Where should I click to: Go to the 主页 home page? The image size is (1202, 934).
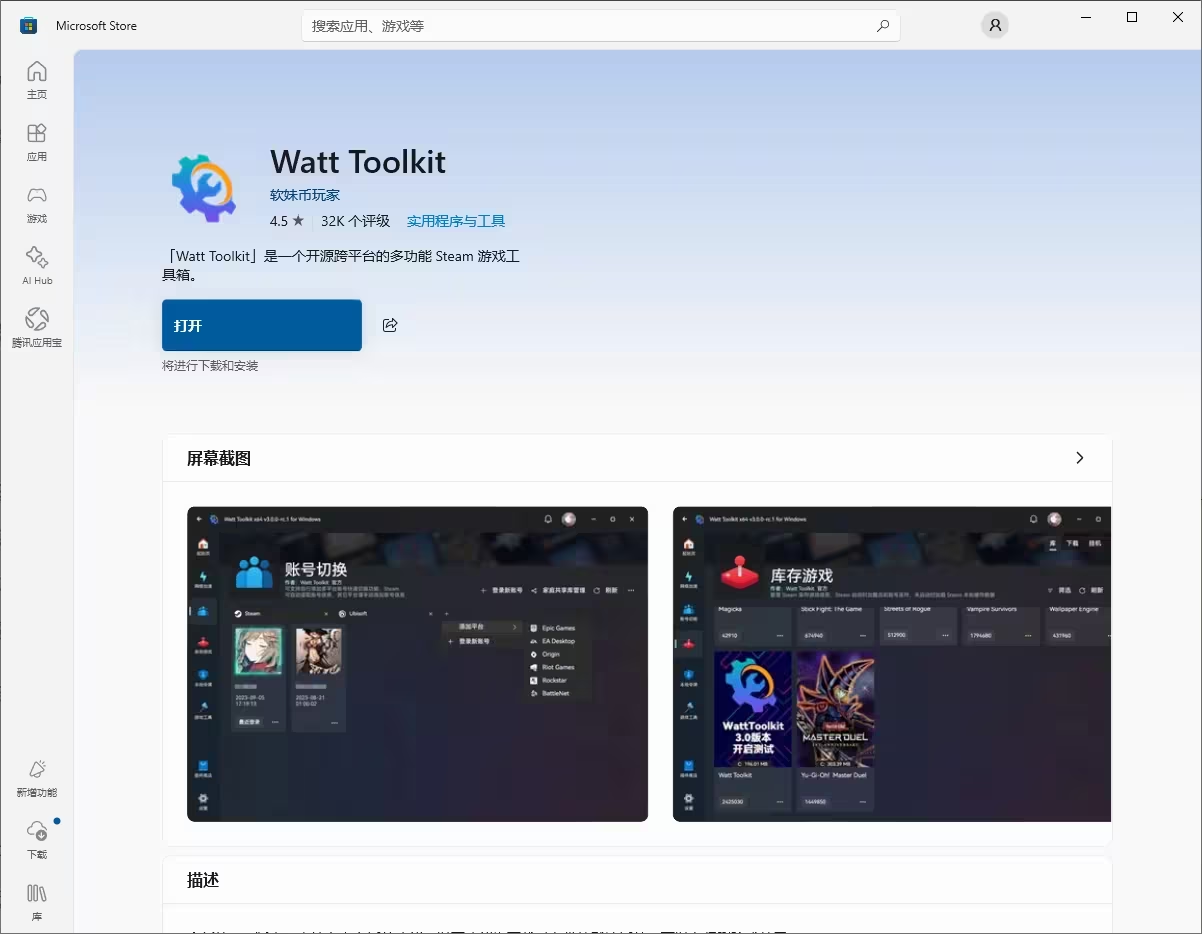click(37, 80)
